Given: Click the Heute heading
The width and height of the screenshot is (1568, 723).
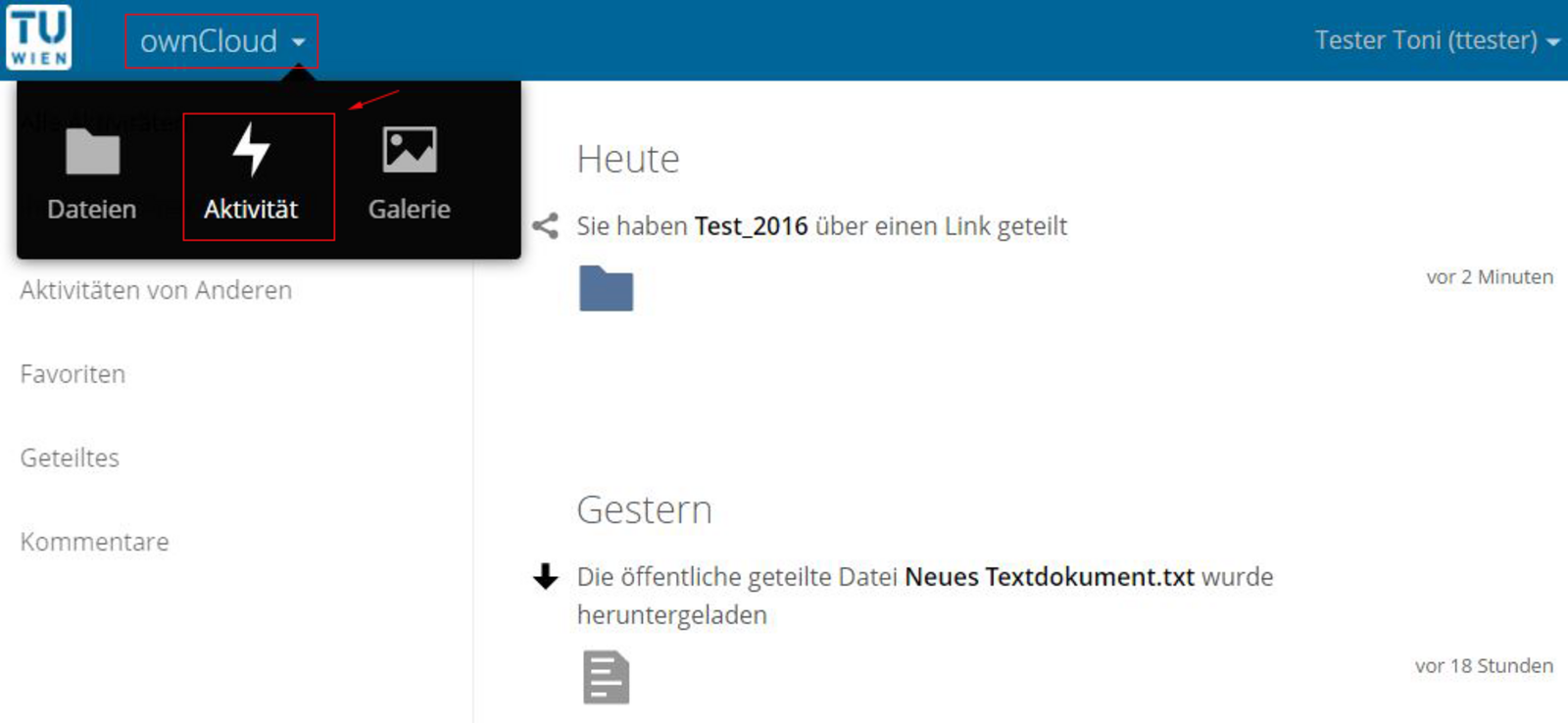Looking at the screenshot, I should [628, 159].
